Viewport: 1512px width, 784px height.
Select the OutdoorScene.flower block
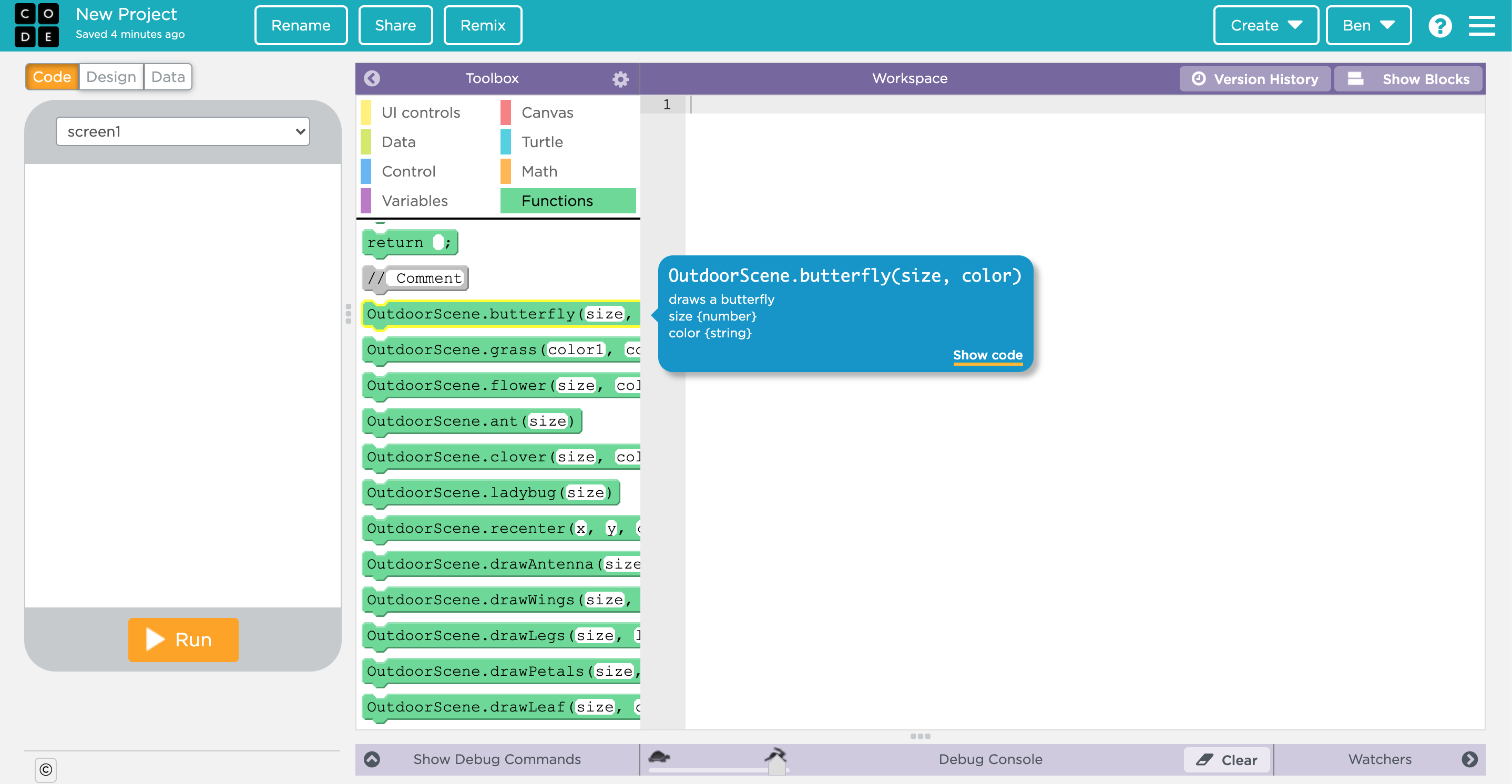(500, 386)
